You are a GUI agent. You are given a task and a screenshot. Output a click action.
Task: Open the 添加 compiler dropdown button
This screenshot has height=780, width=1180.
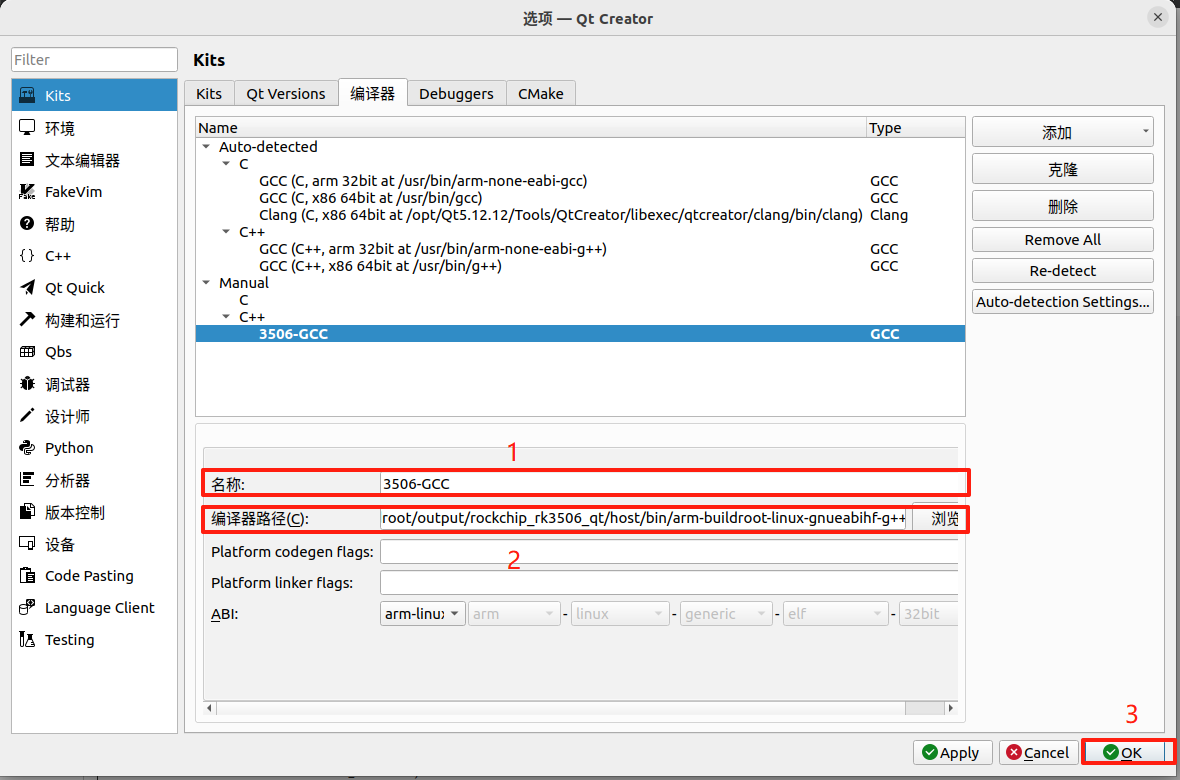tap(1062, 132)
